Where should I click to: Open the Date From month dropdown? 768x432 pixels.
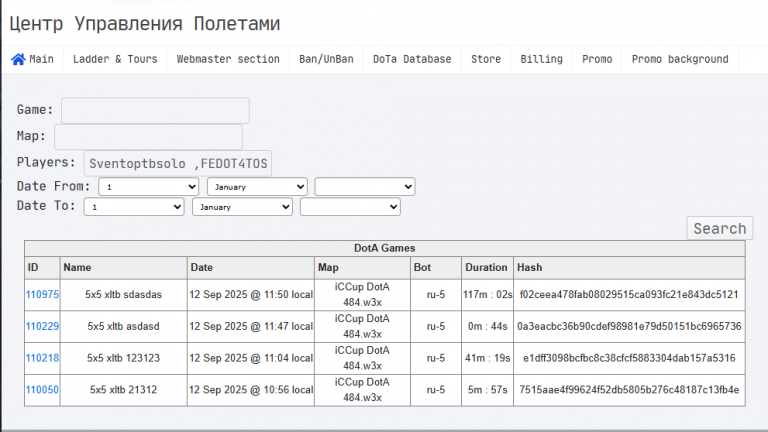257,187
